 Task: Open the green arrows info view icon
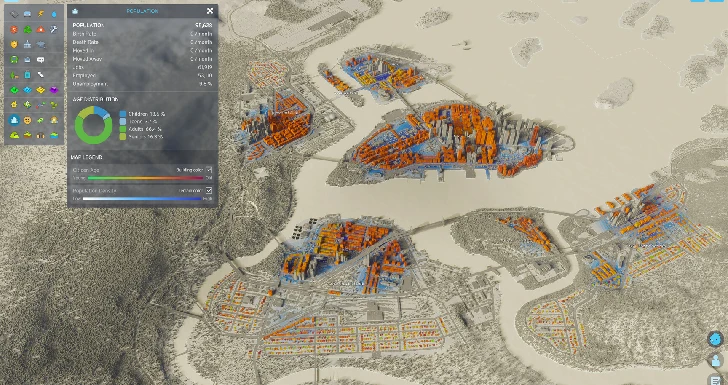27,105
